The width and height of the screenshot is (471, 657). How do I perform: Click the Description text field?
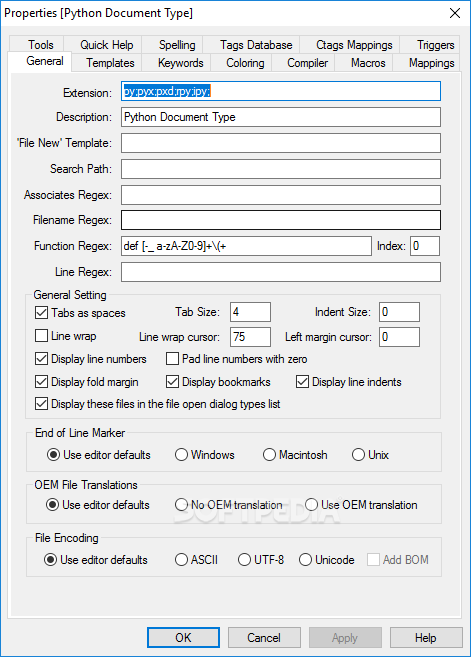281,117
